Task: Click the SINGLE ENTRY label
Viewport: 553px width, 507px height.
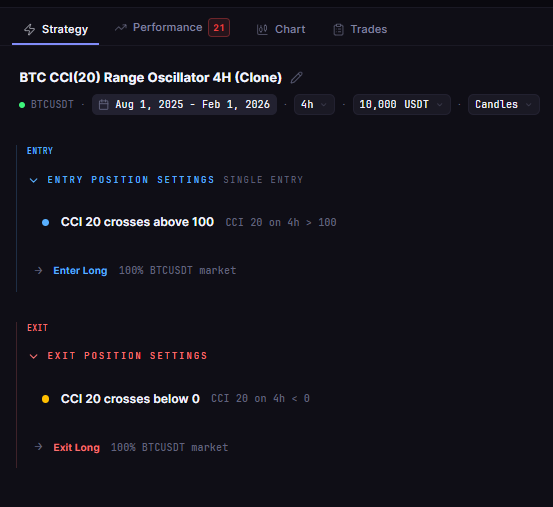Action: [263, 180]
